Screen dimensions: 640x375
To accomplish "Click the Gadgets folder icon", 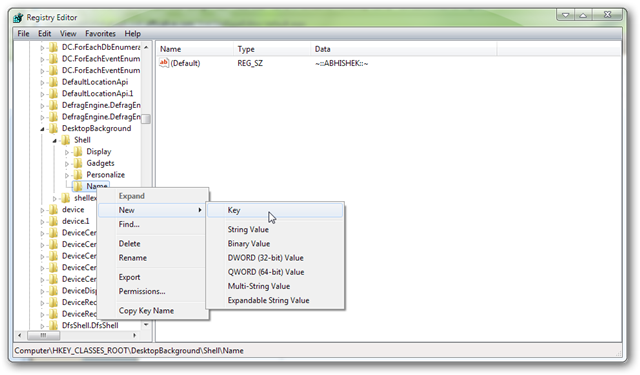I will coord(78,163).
